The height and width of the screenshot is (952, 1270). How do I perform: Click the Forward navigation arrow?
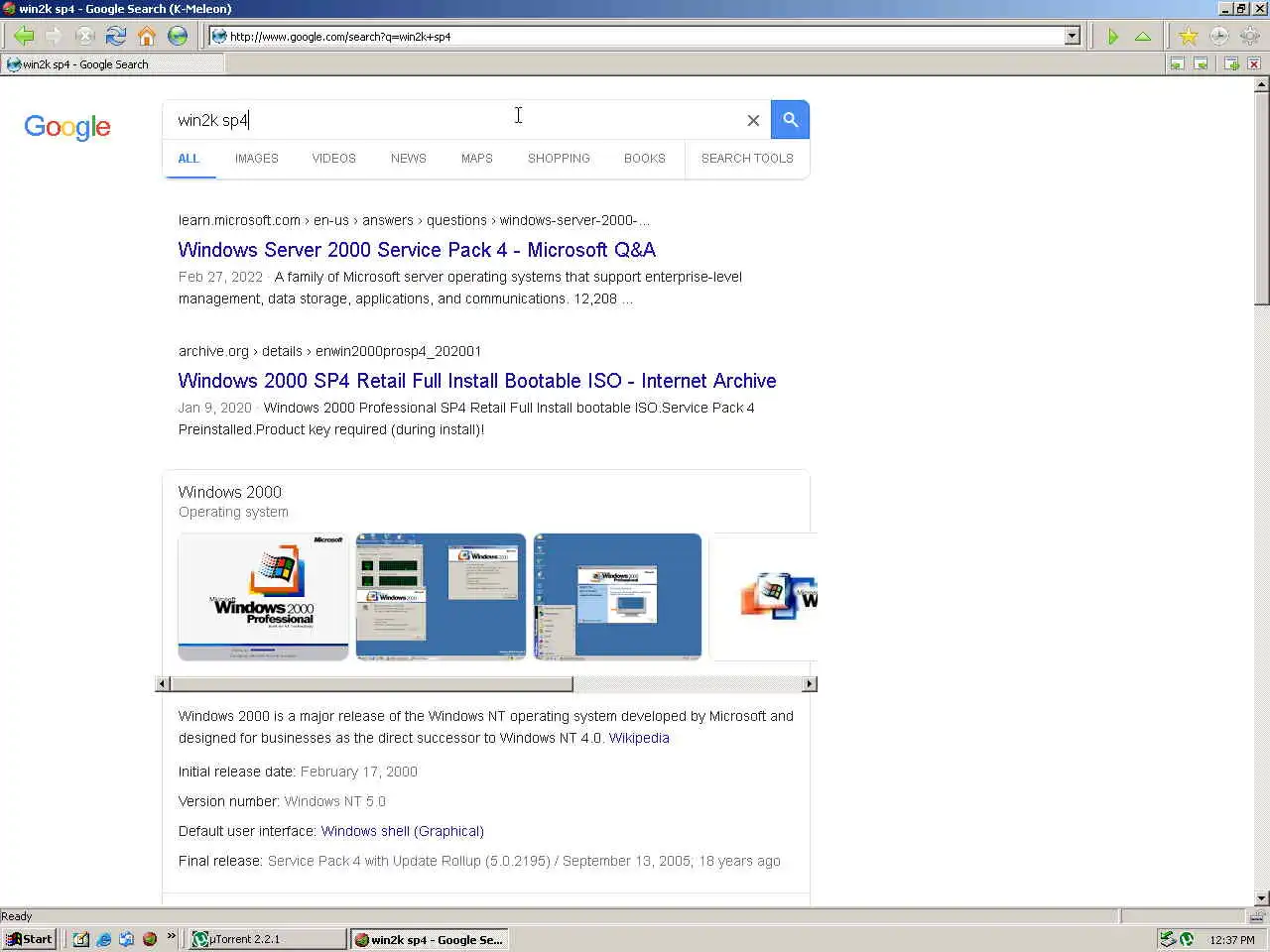54,37
